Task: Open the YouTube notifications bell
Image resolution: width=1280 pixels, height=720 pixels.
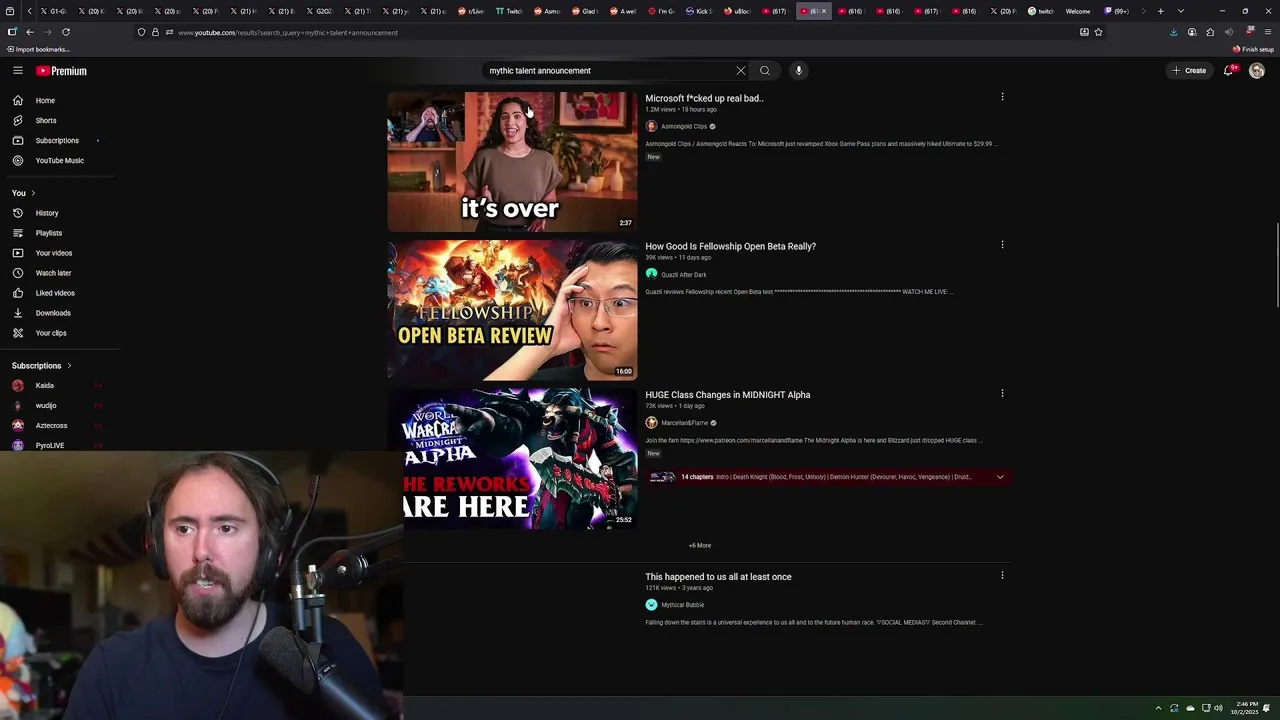Action: (x=1229, y=70)
